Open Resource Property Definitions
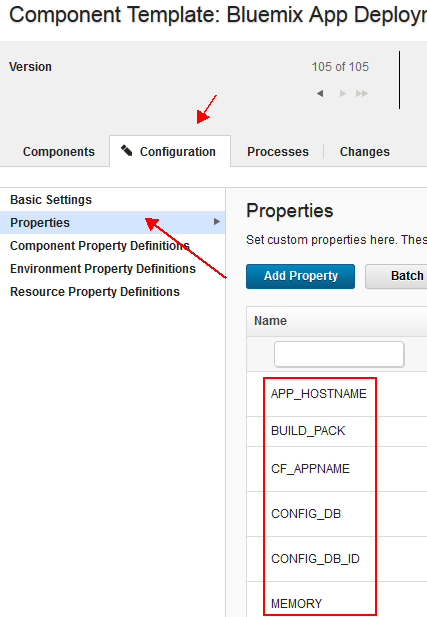Image resolution: width=427 pixels, height=617 pixels. 95,292
